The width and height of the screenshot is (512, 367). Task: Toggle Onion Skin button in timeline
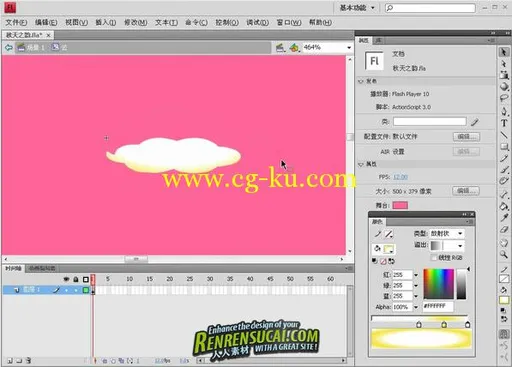coord(105,361)
